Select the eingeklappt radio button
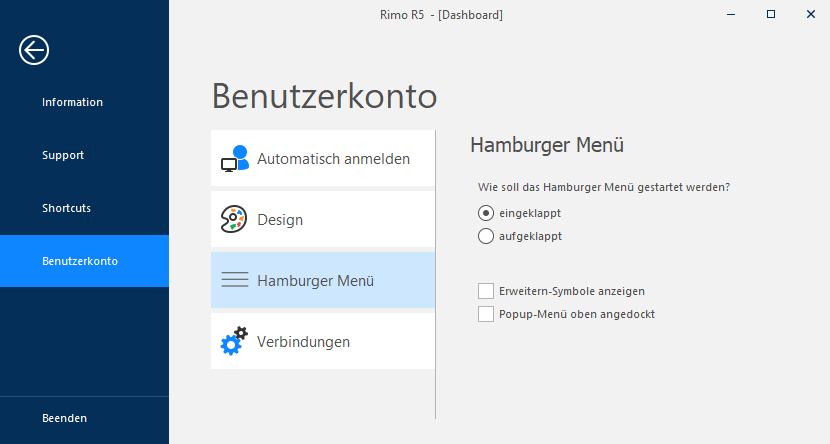Viewport: 830px width, 444px height. point(485,213)
